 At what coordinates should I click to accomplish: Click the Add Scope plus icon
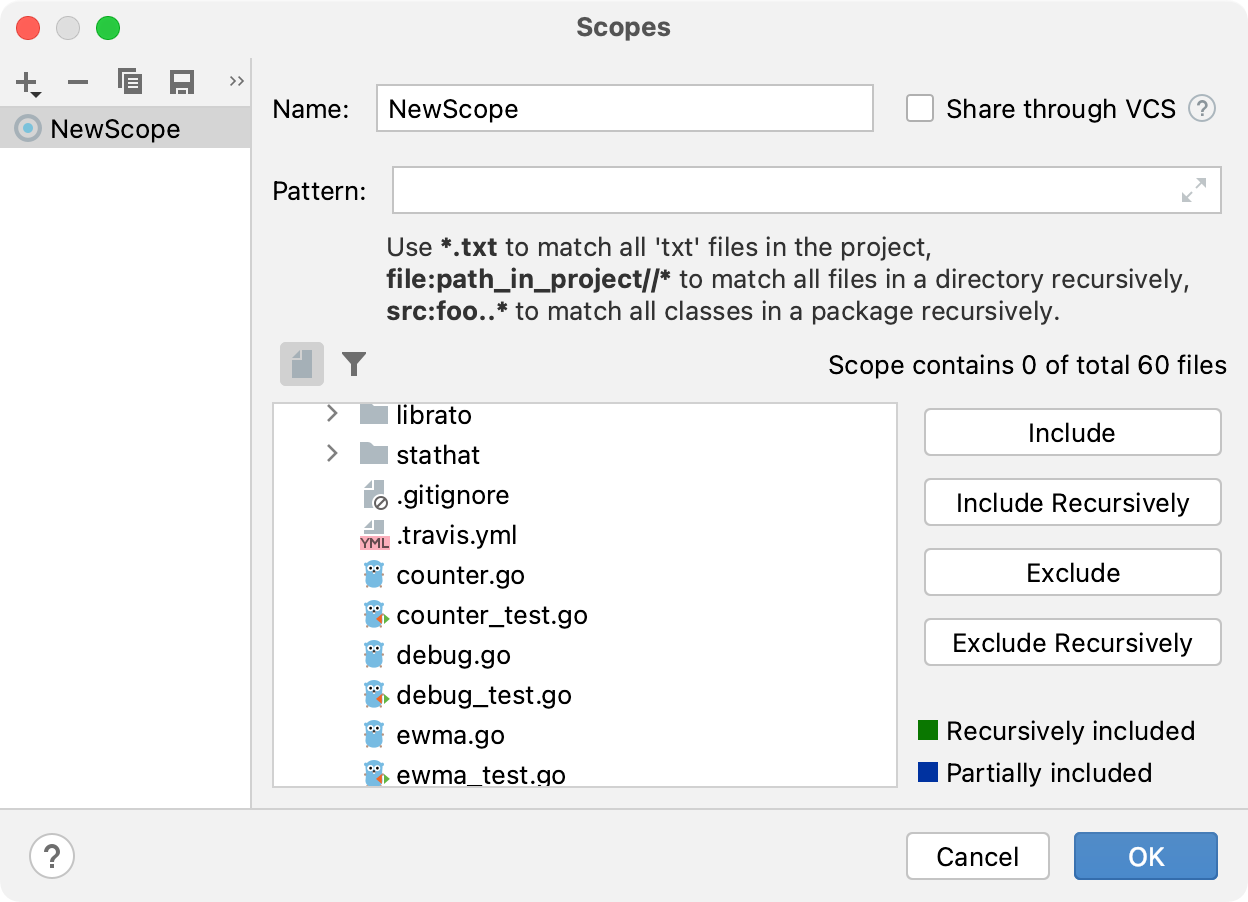click(x=28, y=83)
